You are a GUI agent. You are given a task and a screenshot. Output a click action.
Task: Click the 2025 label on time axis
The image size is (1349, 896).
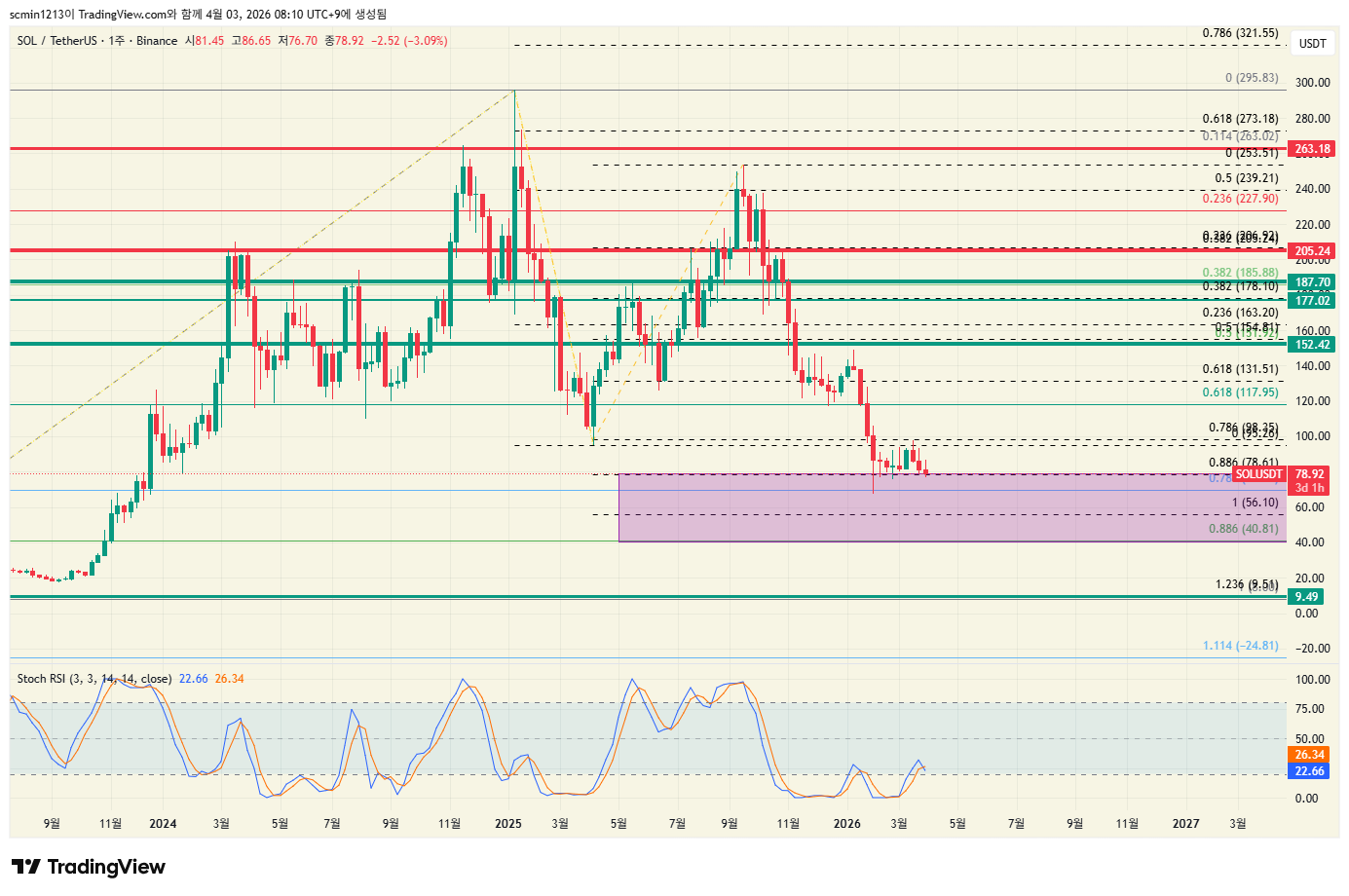point(507,824)
